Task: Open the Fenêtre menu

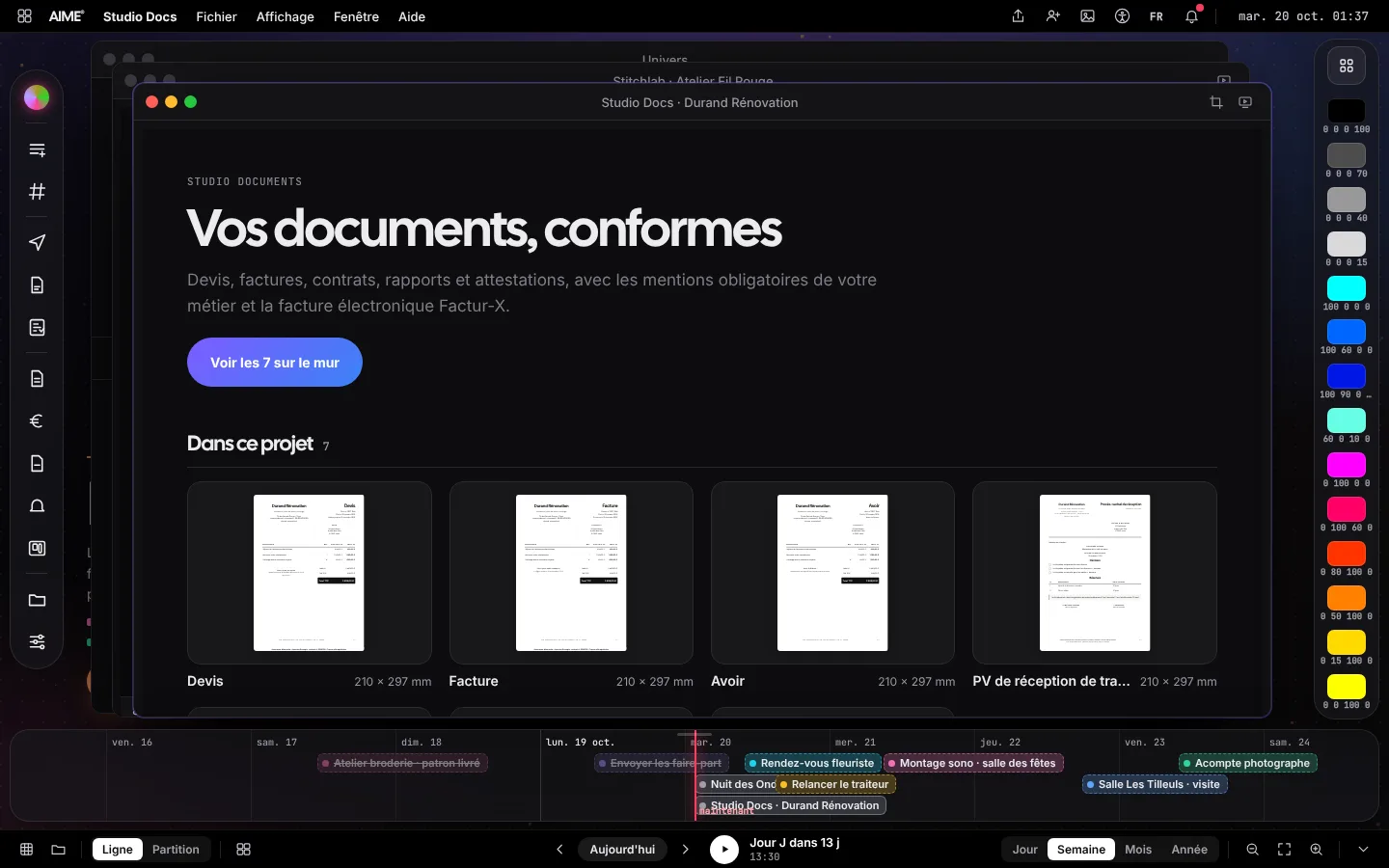Action: (x=356, y=16)
